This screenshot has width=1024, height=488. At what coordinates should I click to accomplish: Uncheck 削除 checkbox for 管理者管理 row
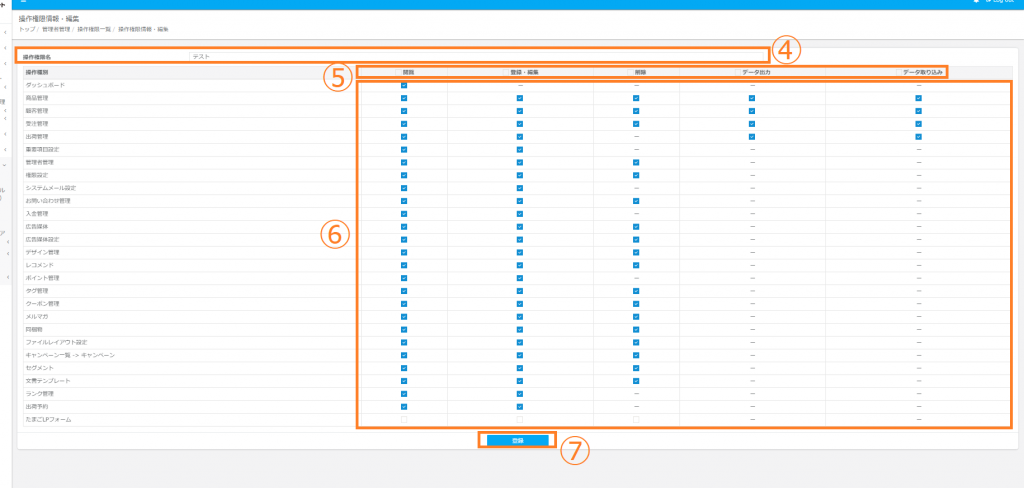[x=635, y=162]
